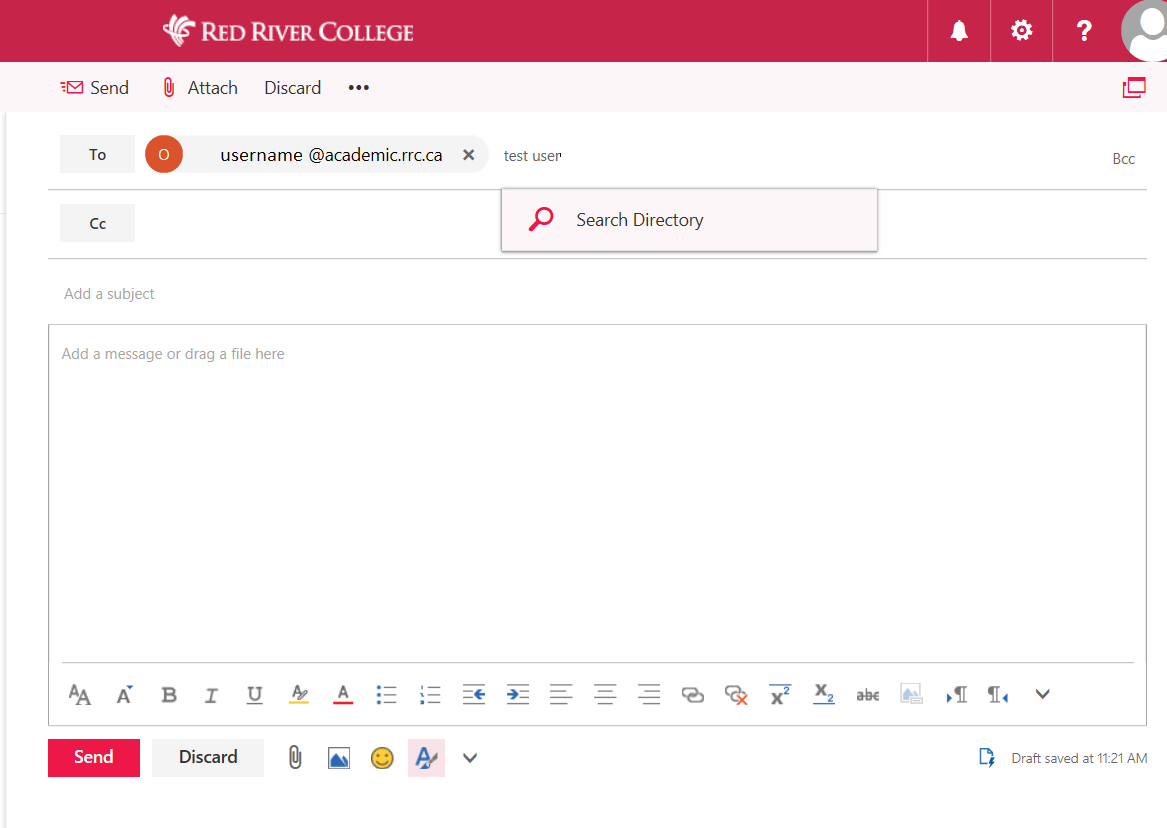Image resolution: width=1167 pixels, height=828 pixels.
Task: Open the more commands ellipsis menu
Action: click(358, 87)
